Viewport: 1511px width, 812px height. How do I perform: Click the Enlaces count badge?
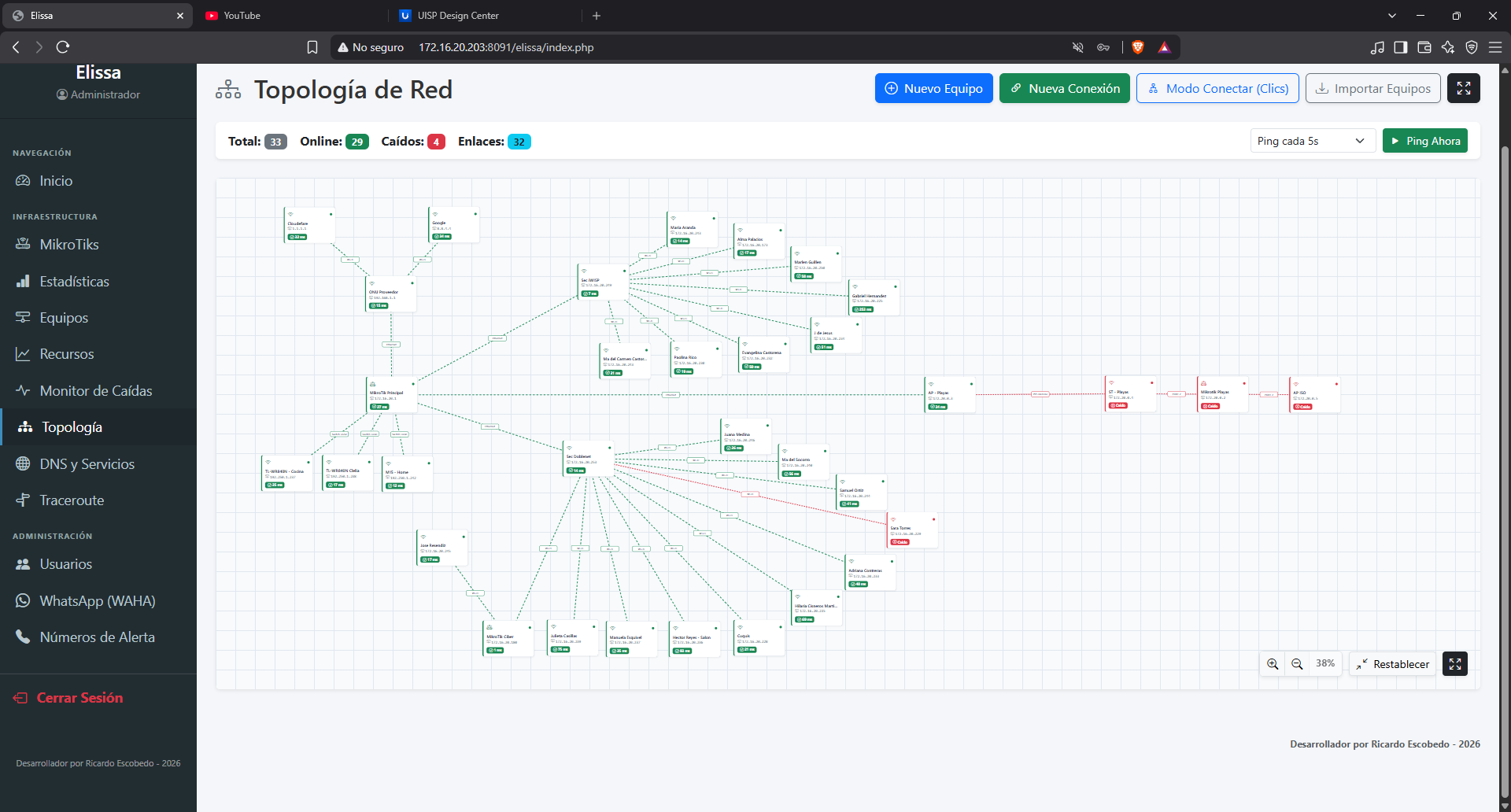tap(519, 142)
